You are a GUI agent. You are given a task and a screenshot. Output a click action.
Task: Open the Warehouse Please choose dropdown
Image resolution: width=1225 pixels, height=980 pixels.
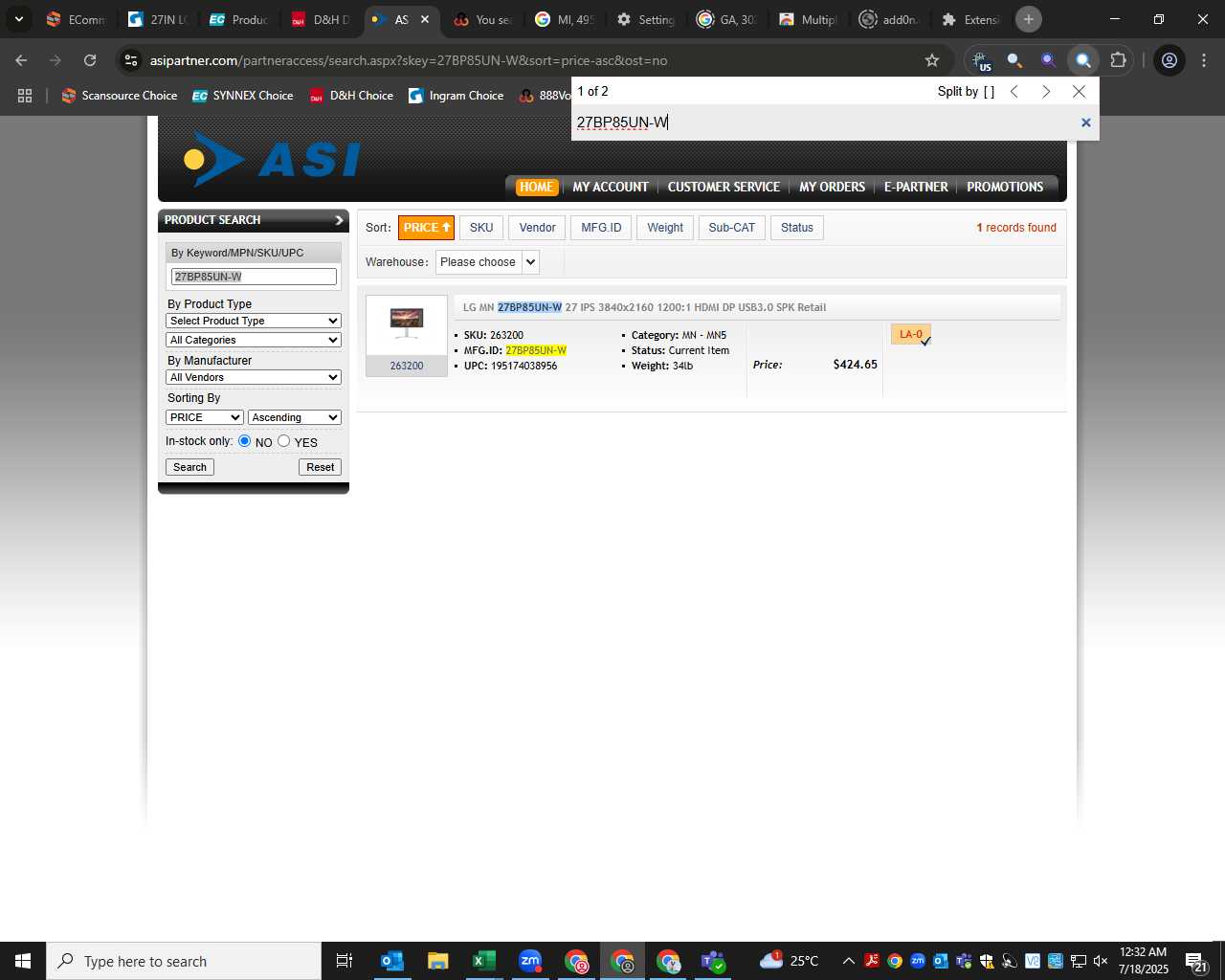pos(488,262)
